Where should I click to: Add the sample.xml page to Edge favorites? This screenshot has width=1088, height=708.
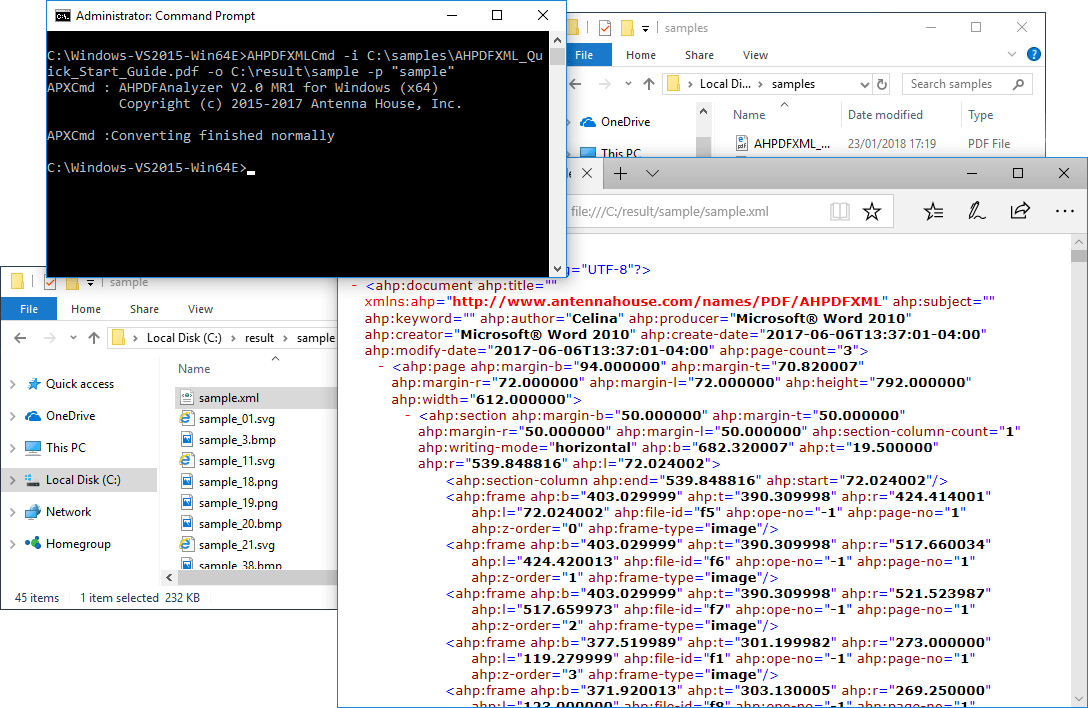click(872, 211)
